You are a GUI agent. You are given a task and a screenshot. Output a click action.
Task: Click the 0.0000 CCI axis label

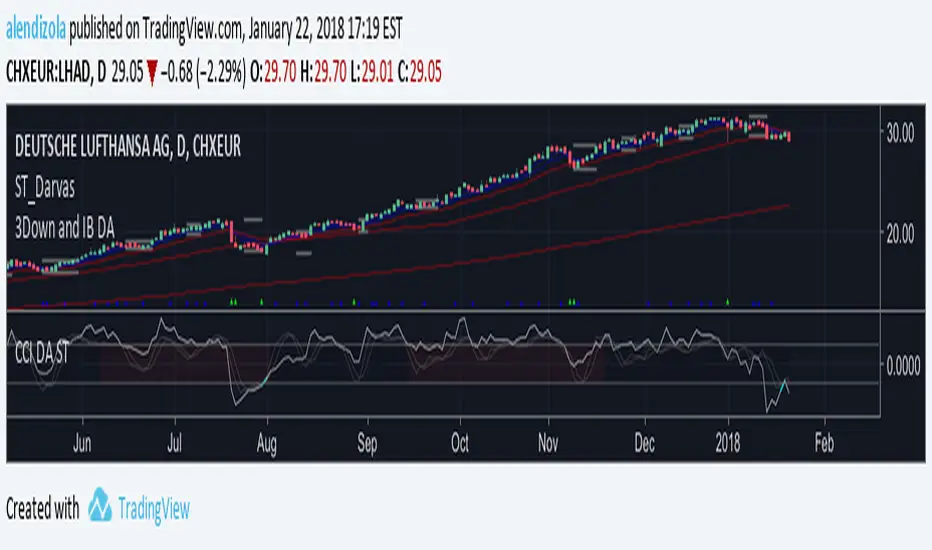tap(903, 366)
